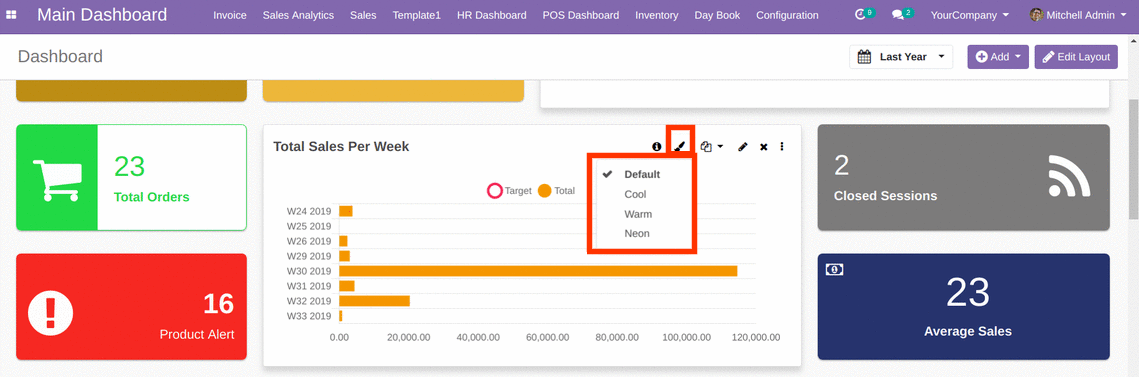Remove chart with the X icon
The width and height of the screenshot is (1139, 377).
pos(763,147)
